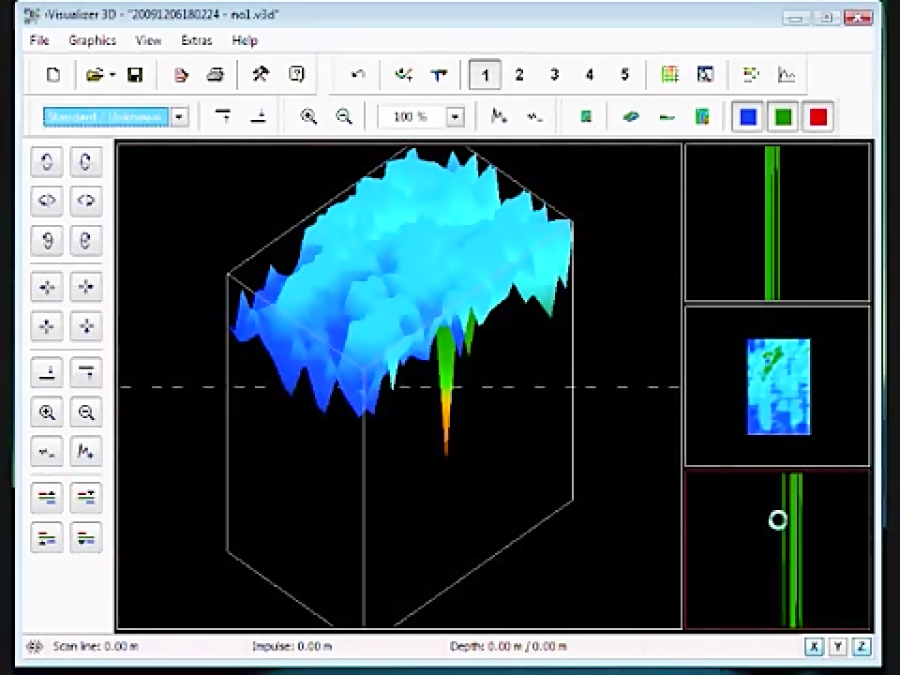Open the Extras menu

click(196, 40)
